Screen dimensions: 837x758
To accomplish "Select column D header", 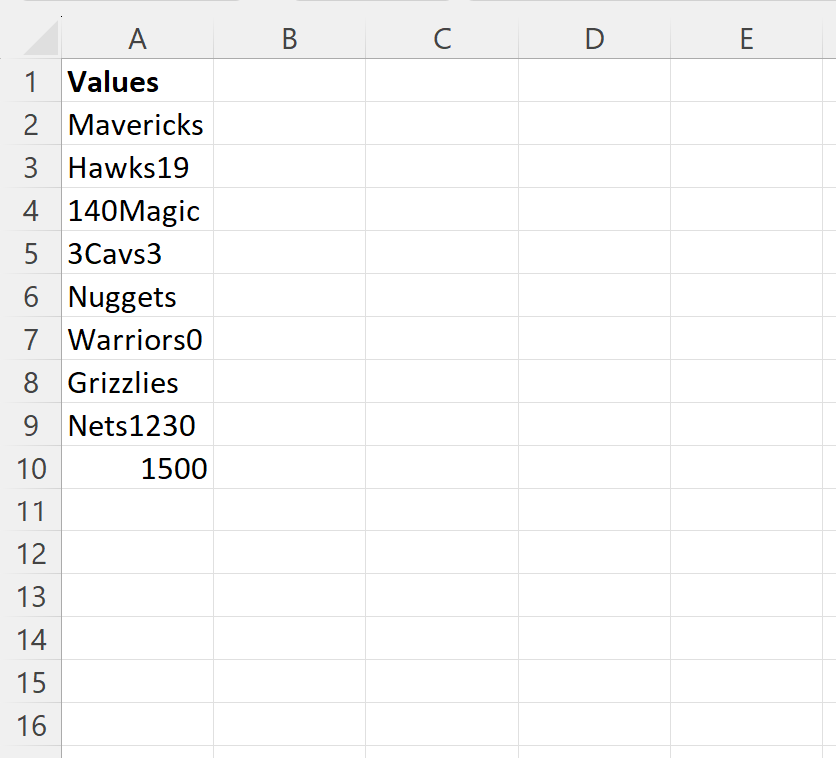I will click(594, 39).
